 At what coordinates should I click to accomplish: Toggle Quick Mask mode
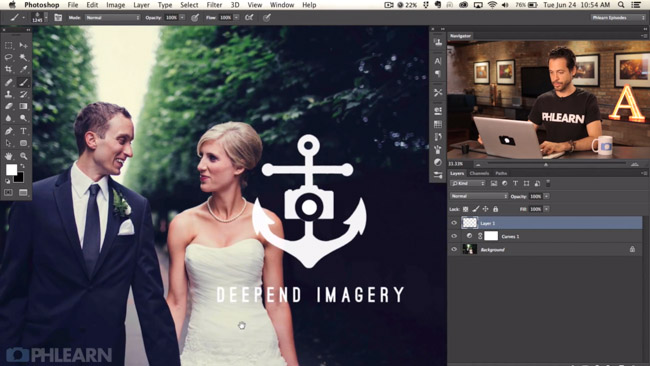pyautogui.click(x=8, y=192)
